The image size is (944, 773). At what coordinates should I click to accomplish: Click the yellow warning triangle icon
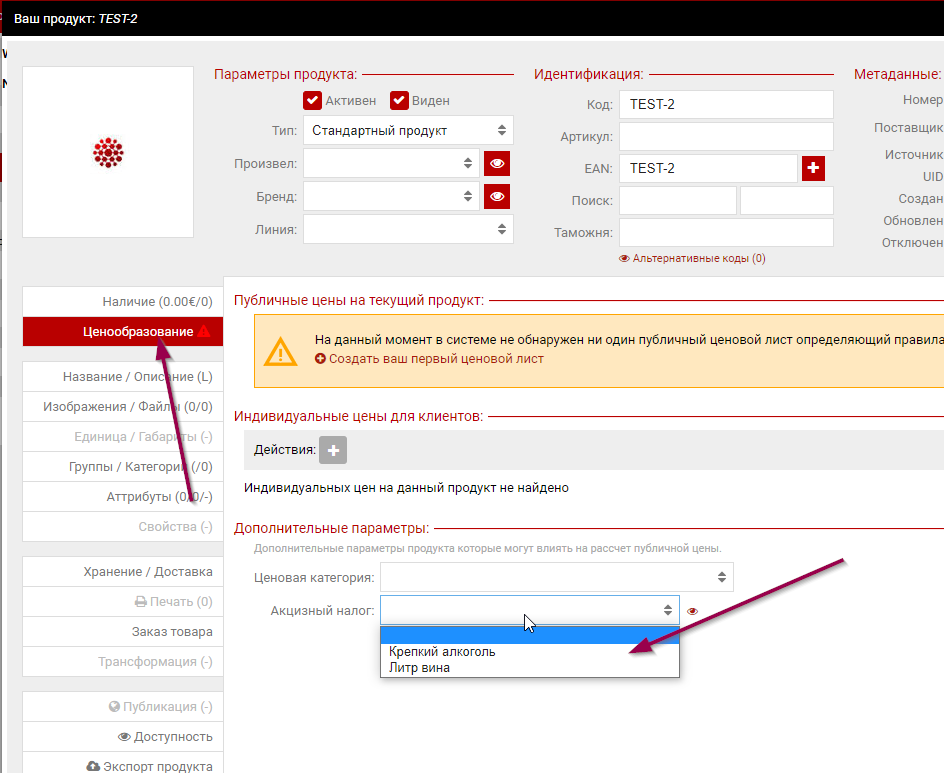[280, 351]
